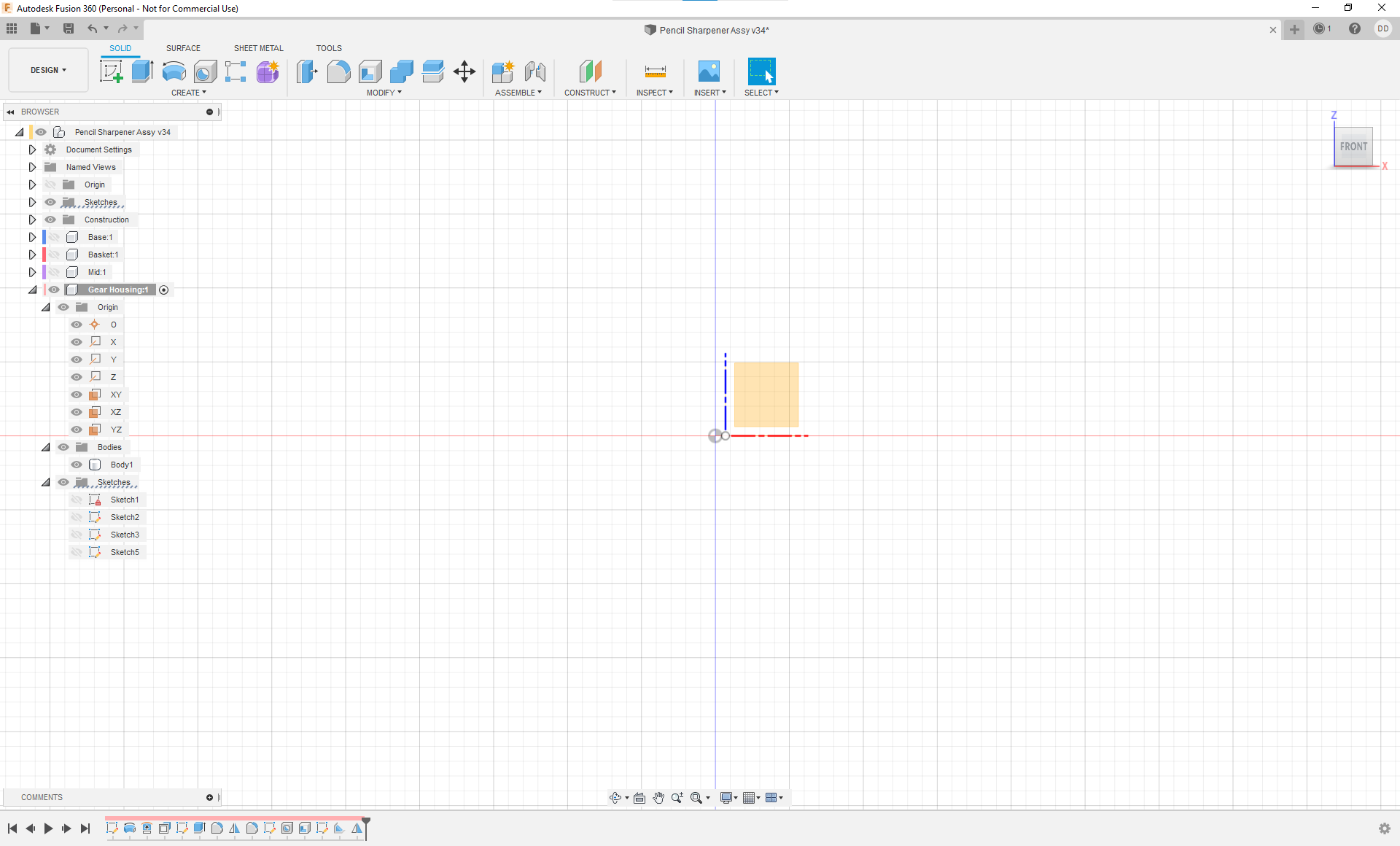Launch the Create Form tool
The height and width of the screenshot is (846, 1400).
[268, 72]
